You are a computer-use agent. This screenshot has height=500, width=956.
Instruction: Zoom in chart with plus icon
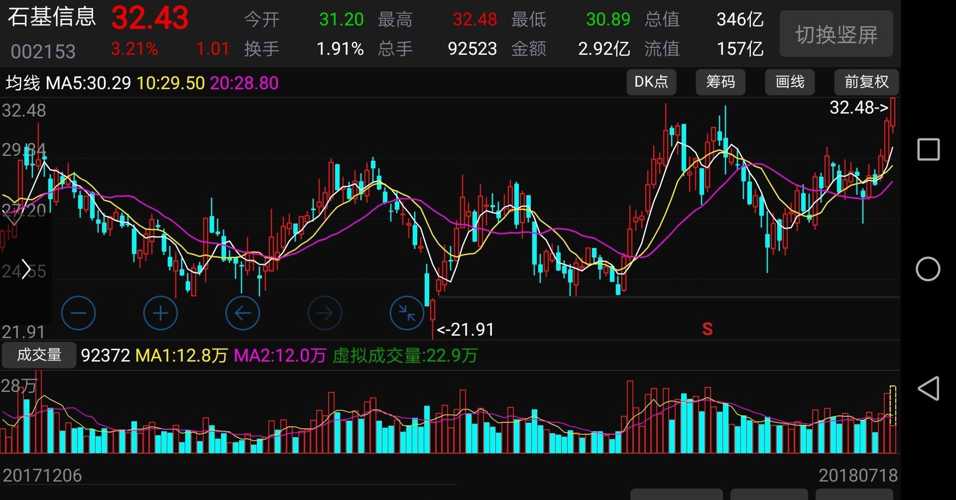pos(160,313)
